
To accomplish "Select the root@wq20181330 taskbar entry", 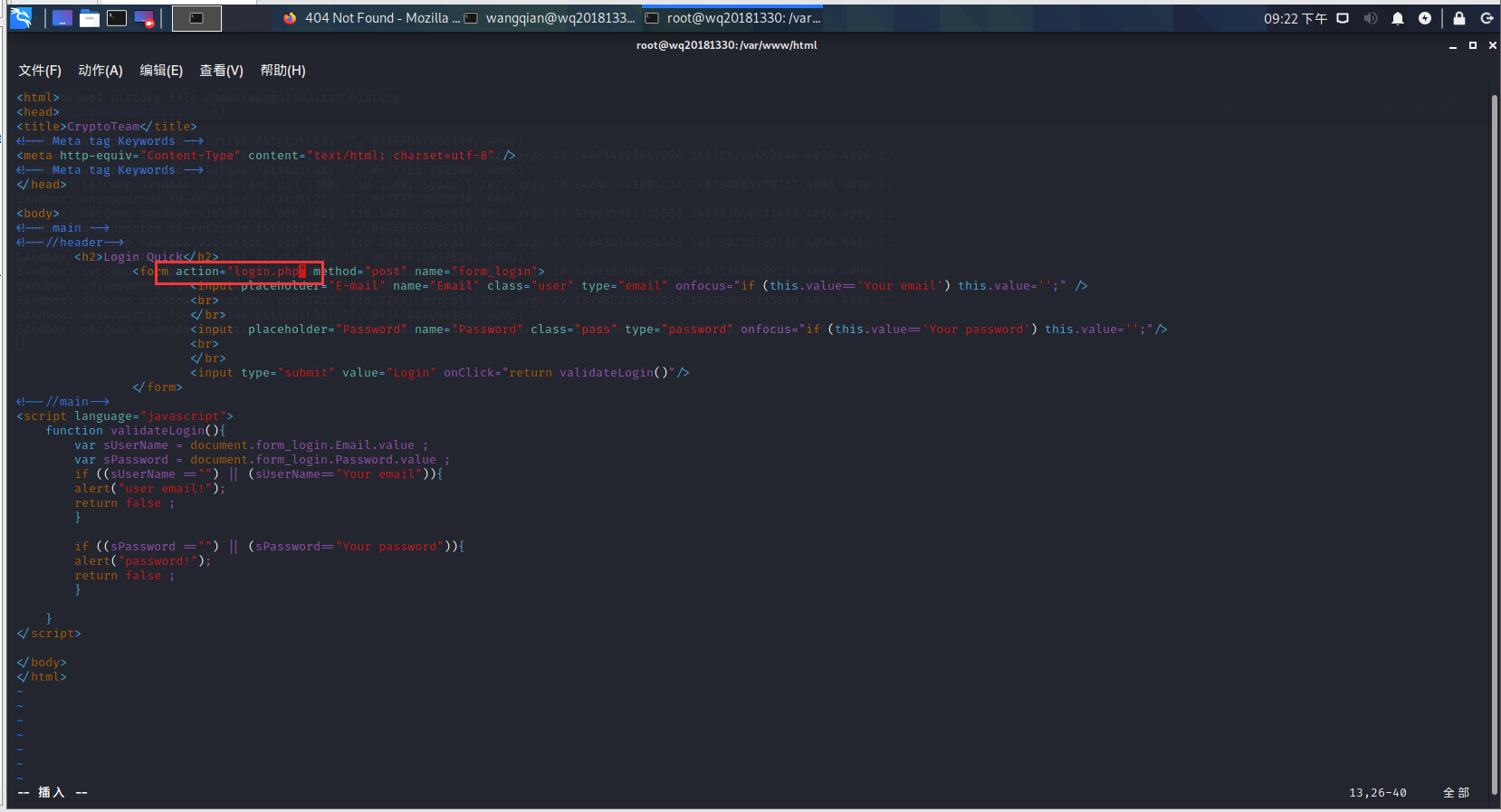I will (x=733, y=18).
